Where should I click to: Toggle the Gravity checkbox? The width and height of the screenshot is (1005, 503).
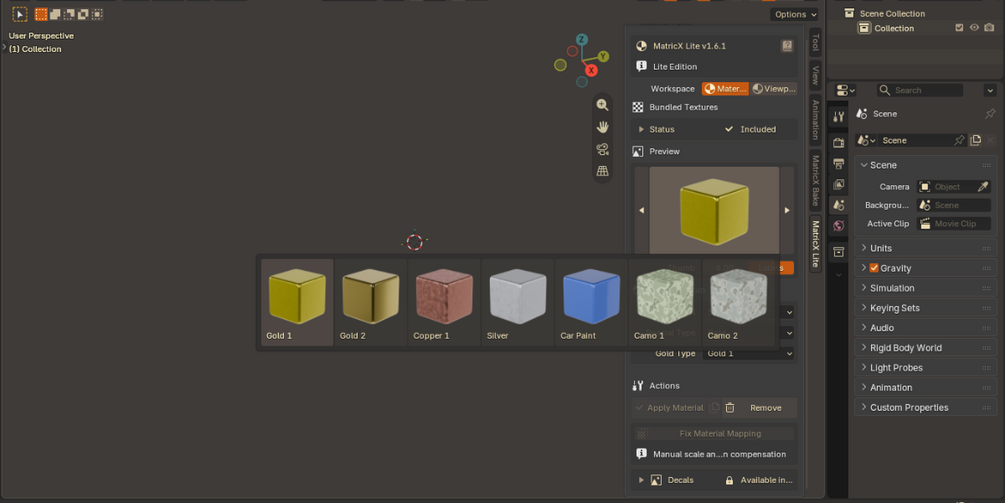click(874, 268)
